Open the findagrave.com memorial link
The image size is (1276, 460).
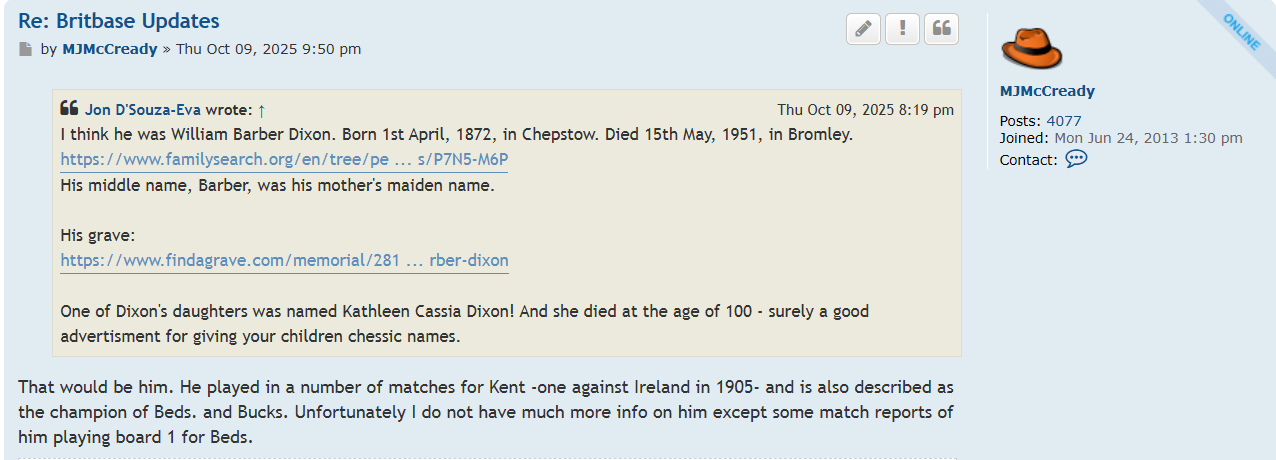click(284, 261)
